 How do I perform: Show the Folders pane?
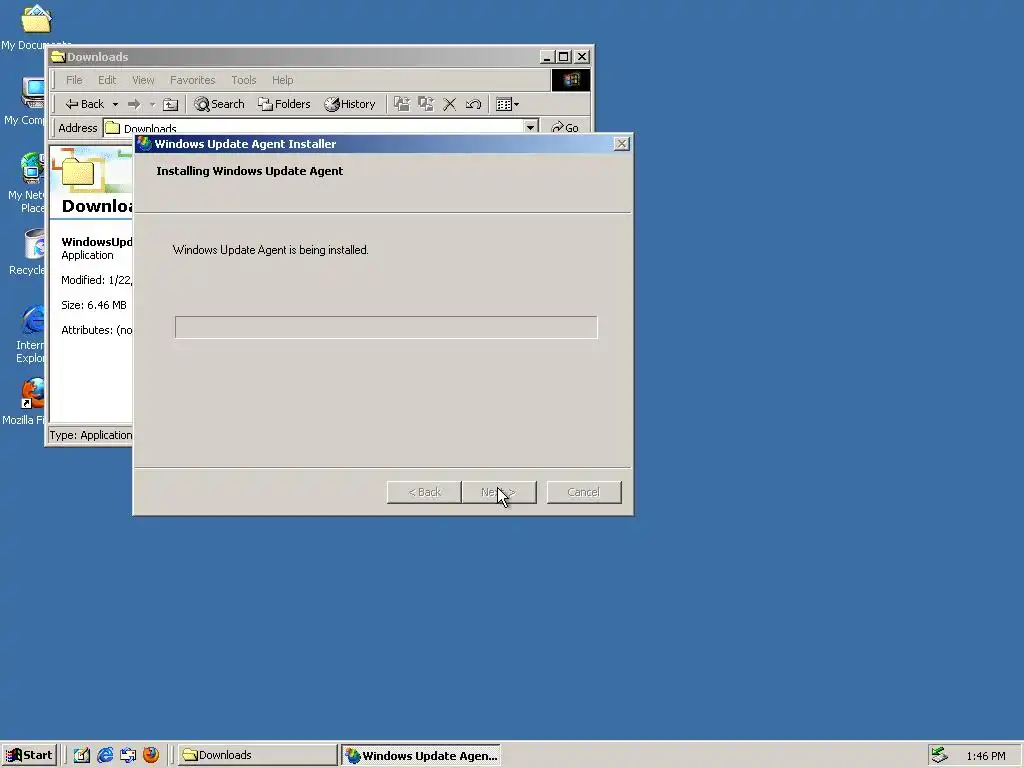click(x=284, y=104)
